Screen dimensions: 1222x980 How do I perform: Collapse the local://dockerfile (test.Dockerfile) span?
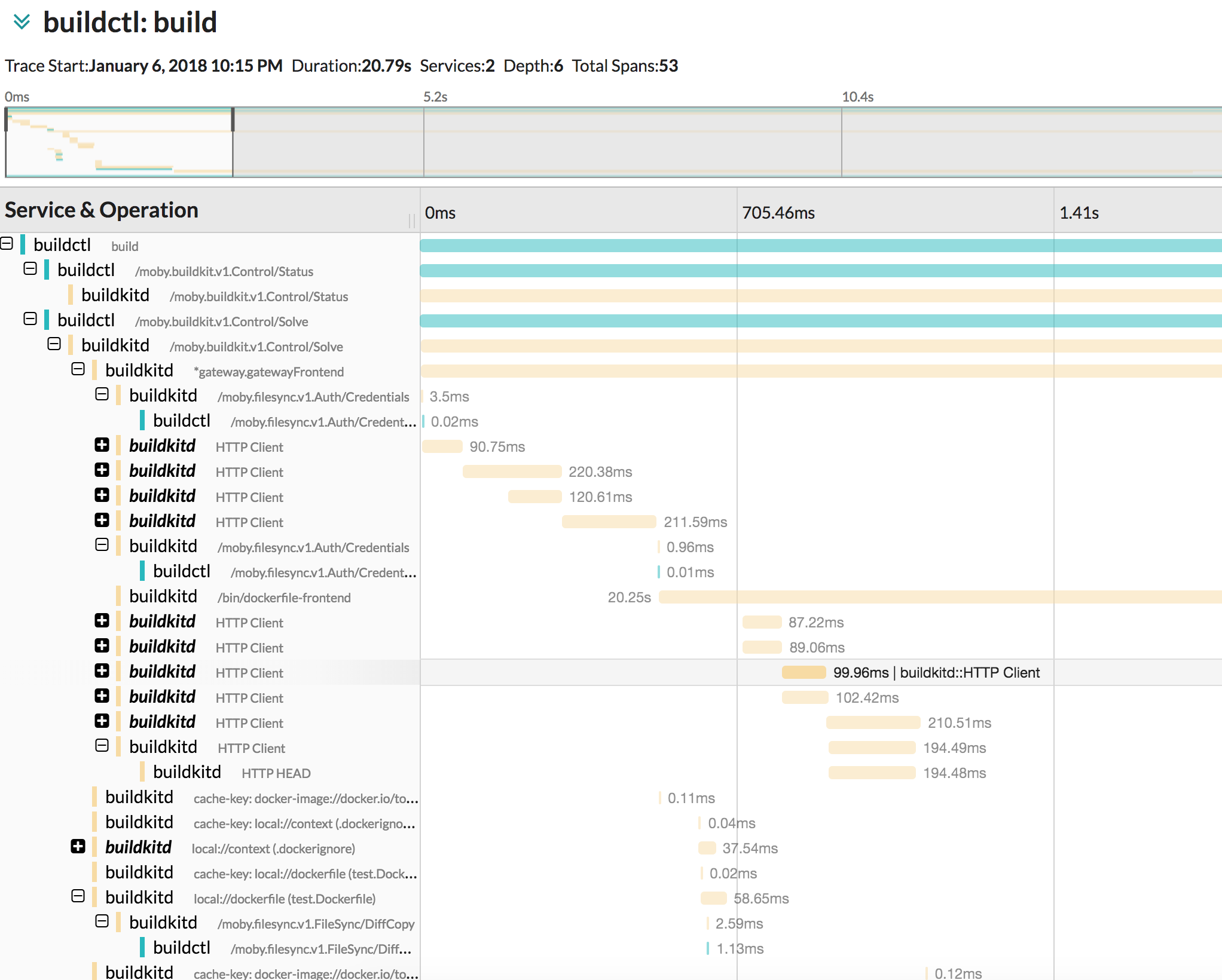click(x=77, y=898)
